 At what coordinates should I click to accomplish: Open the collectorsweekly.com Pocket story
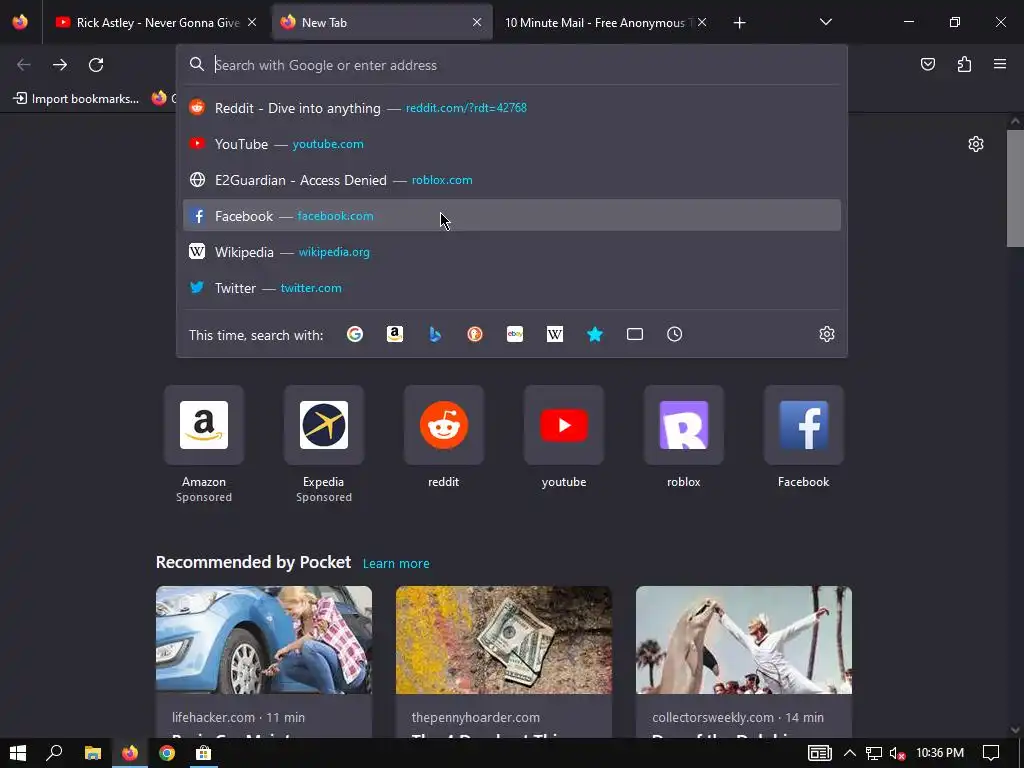point(744,662)
